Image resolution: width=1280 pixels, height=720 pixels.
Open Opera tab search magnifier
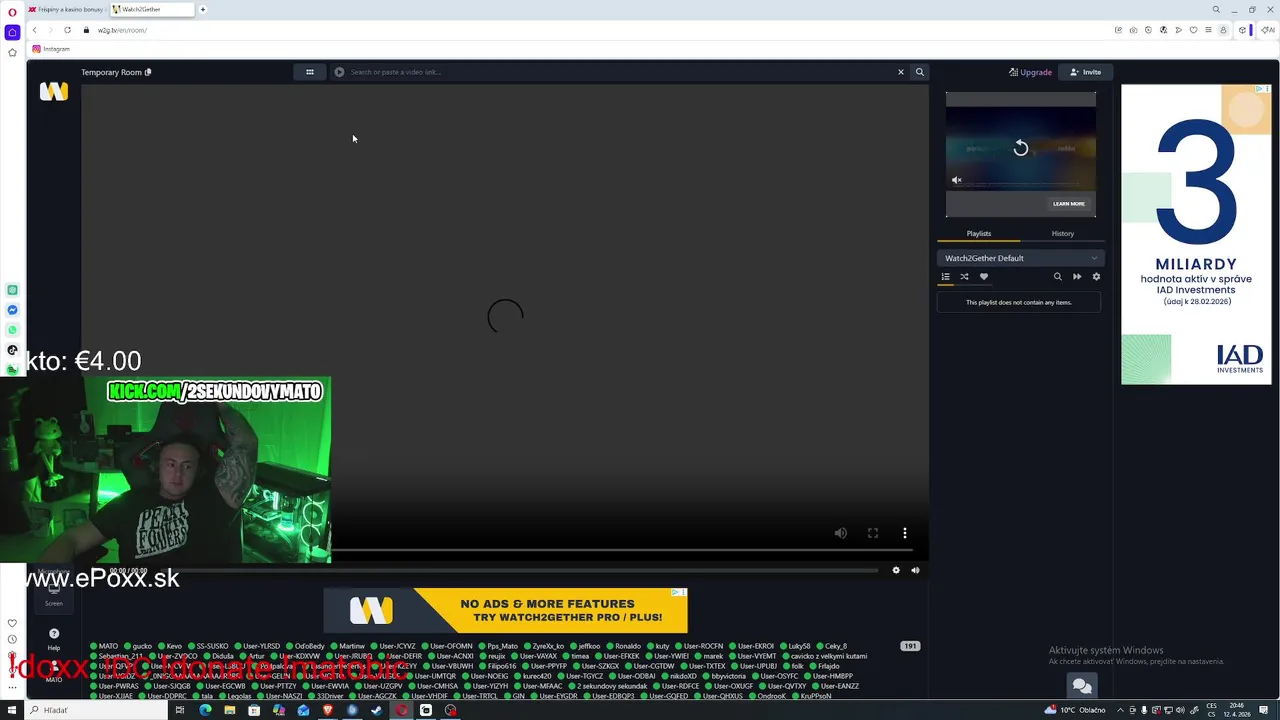(1216, 9)
